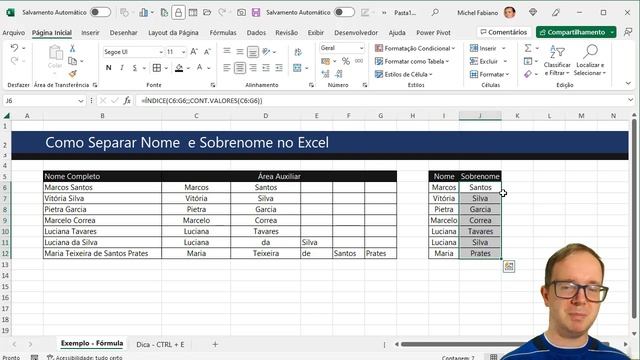Click the AutoSum sigma icon
The image size is (640, 360).
[528, 48]
